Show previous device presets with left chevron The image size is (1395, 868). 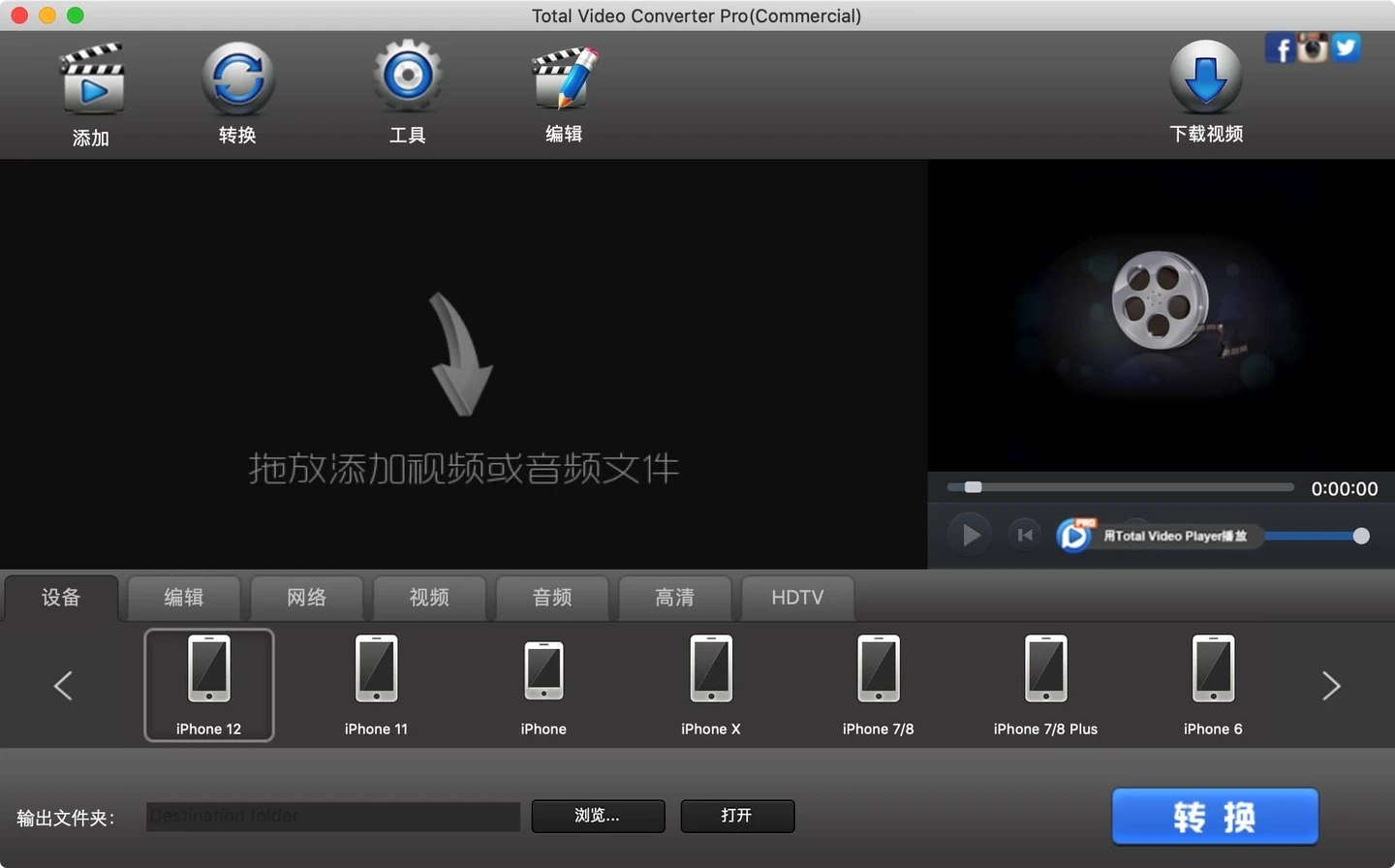tap(63, 685)
